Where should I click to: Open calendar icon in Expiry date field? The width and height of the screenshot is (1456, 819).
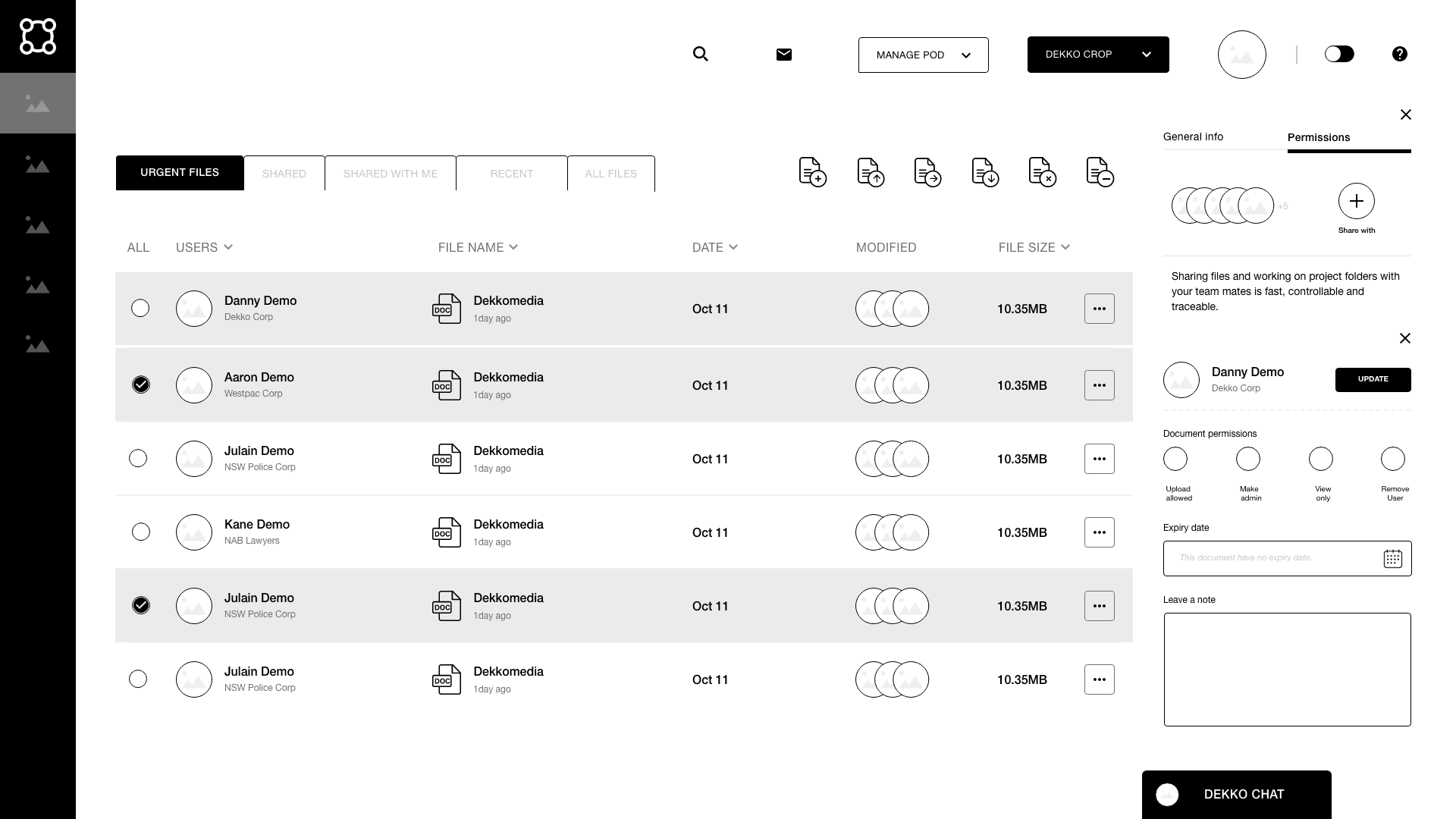pos(1392,559)
